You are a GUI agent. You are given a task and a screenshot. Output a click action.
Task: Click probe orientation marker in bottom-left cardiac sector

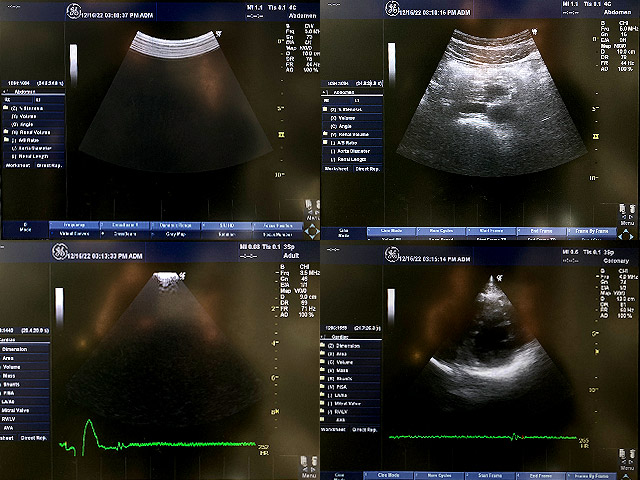182,276
